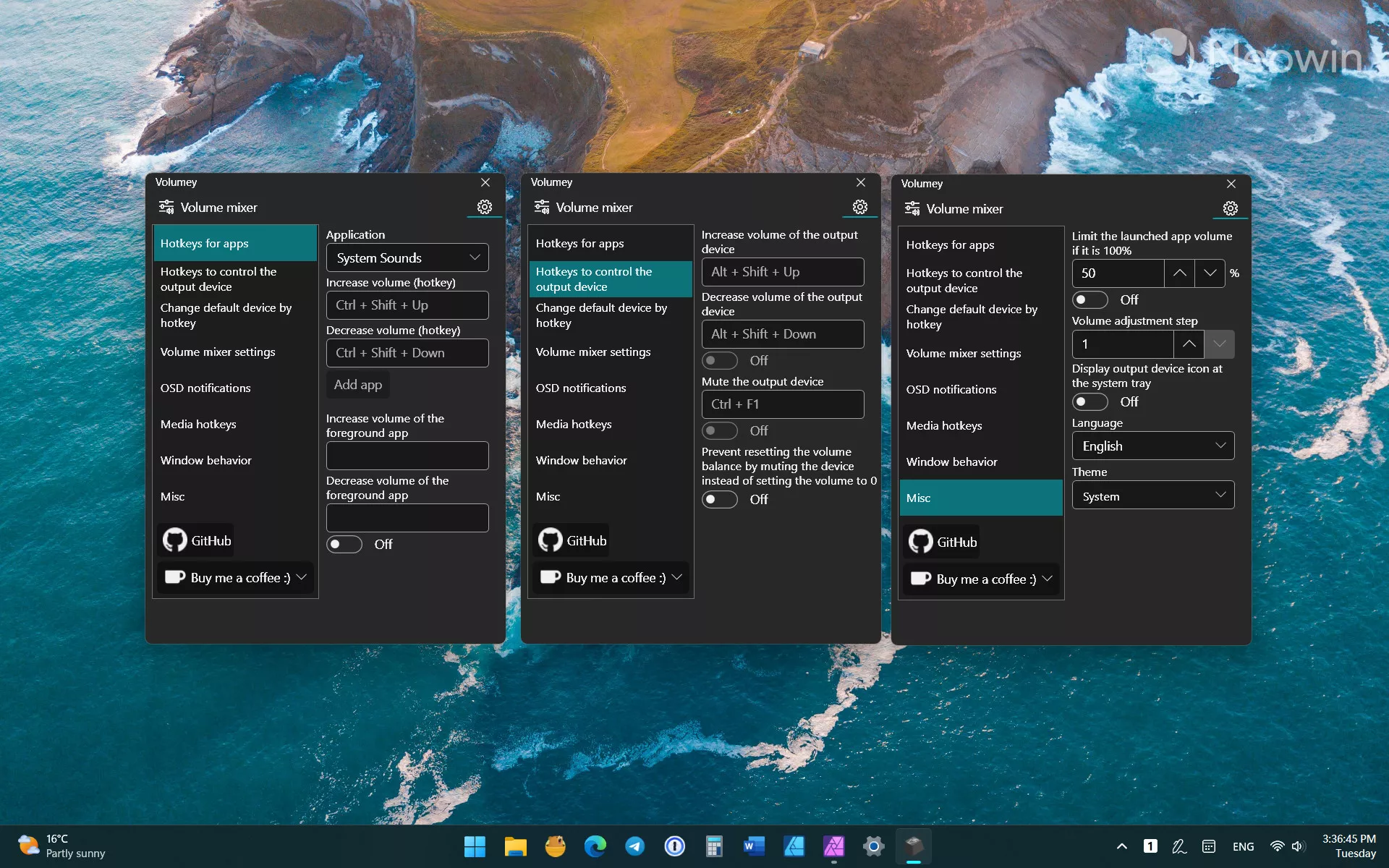Open settings gear in middle Volumey window
This screenshot has height=868, width=1389.
click(x=859, y=207)
